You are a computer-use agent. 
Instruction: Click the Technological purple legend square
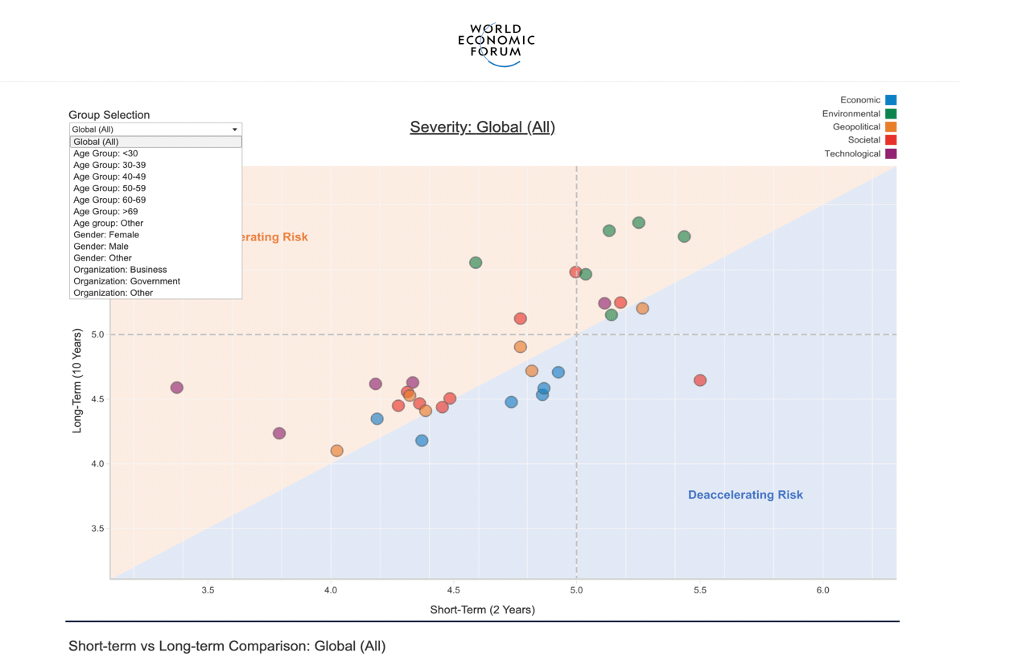(890, 154)
